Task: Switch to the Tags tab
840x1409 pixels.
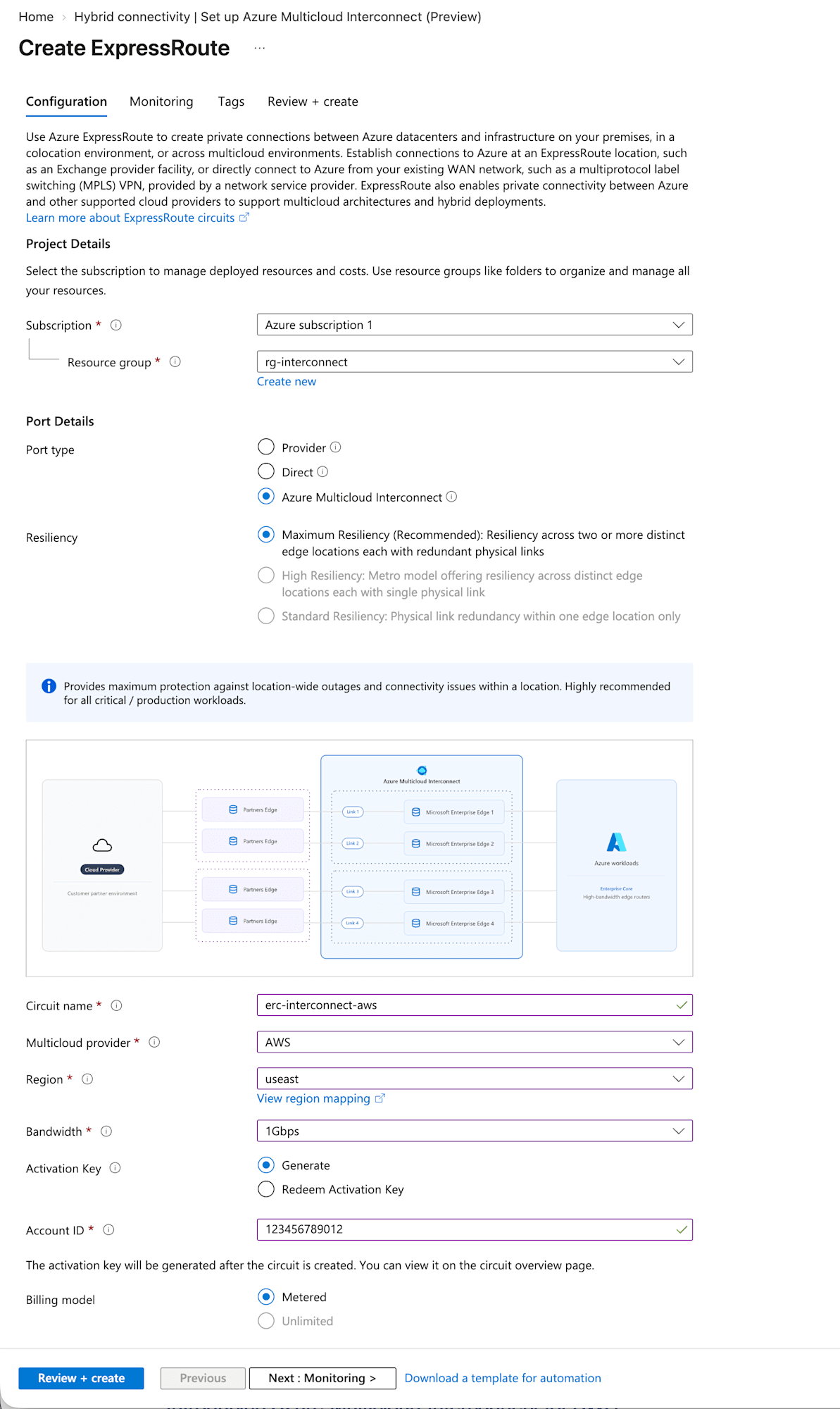Action: (x=231, y=101)
